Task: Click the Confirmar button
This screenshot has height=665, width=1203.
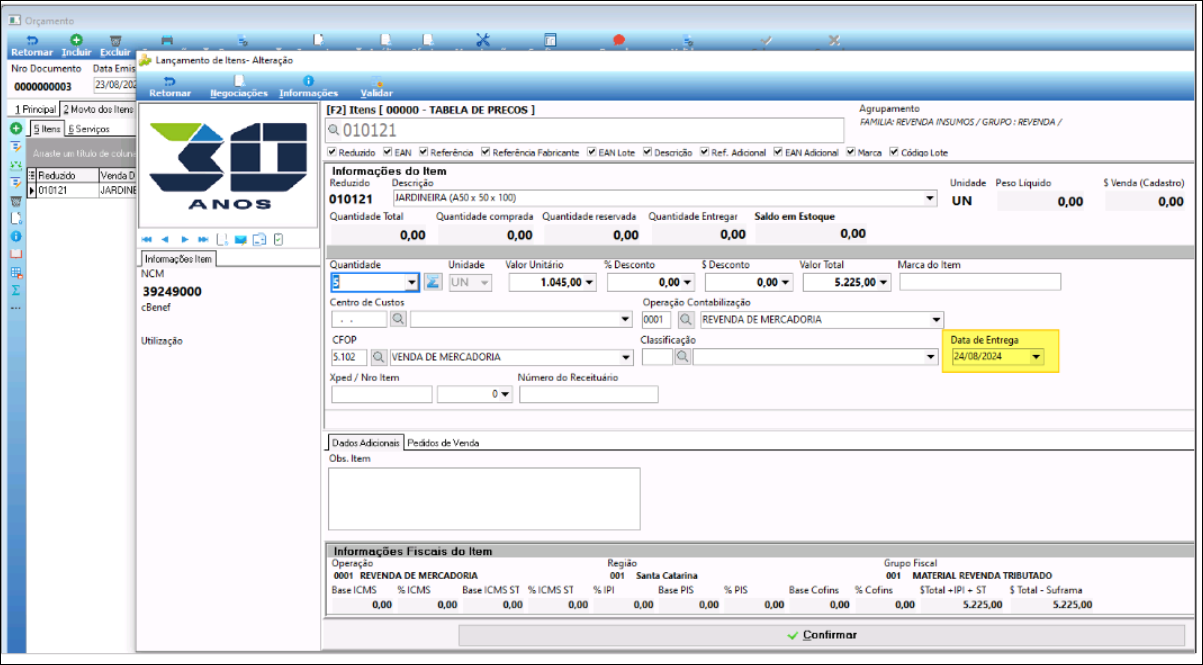Action: click(x=821, y=635)
